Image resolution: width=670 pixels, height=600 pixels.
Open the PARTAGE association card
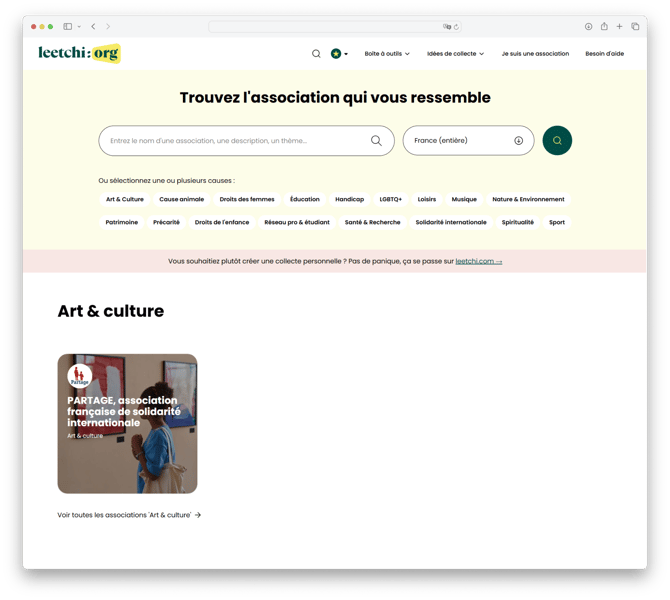(127, 424)
